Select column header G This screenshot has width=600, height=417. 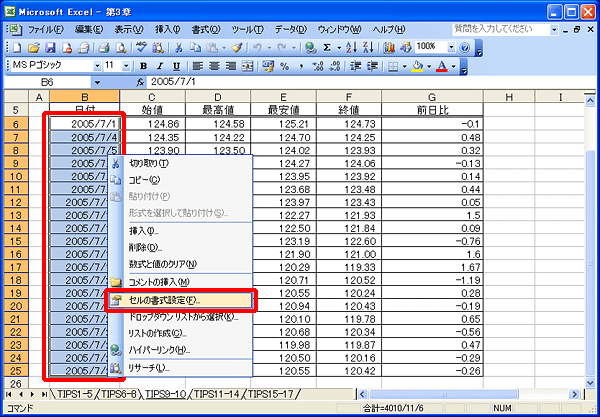click(x=432, y=97)
